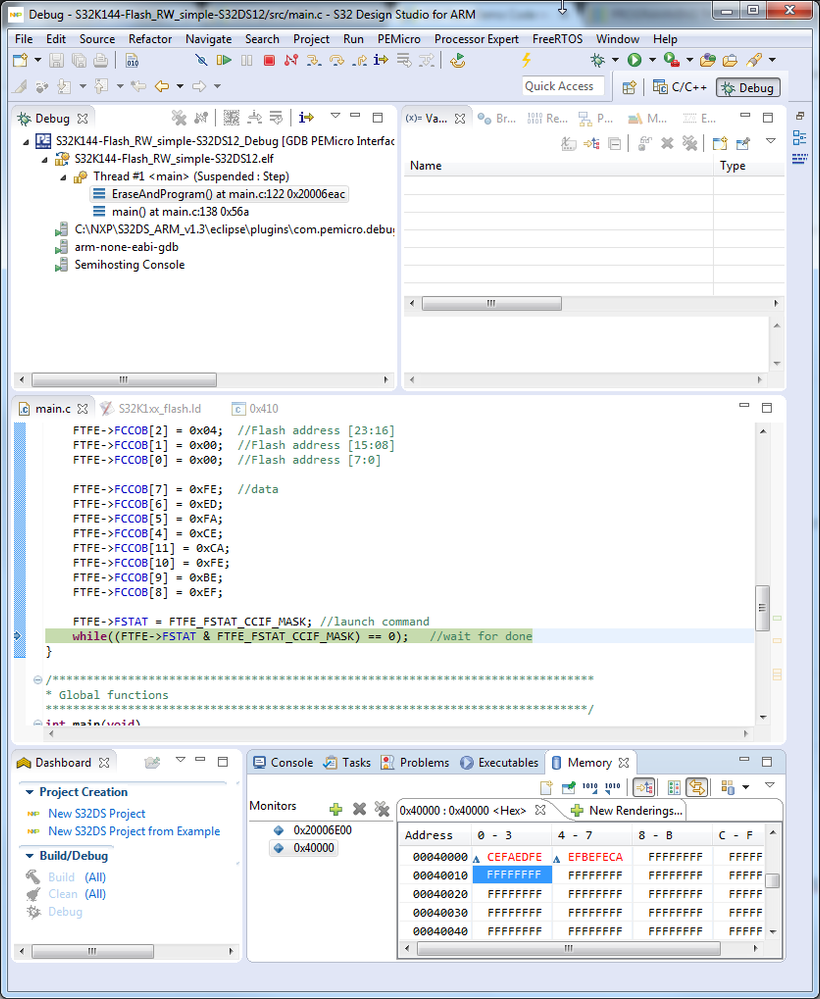Click the Step Into icon
The image size is (820, 999).
(x=313, y=61)
